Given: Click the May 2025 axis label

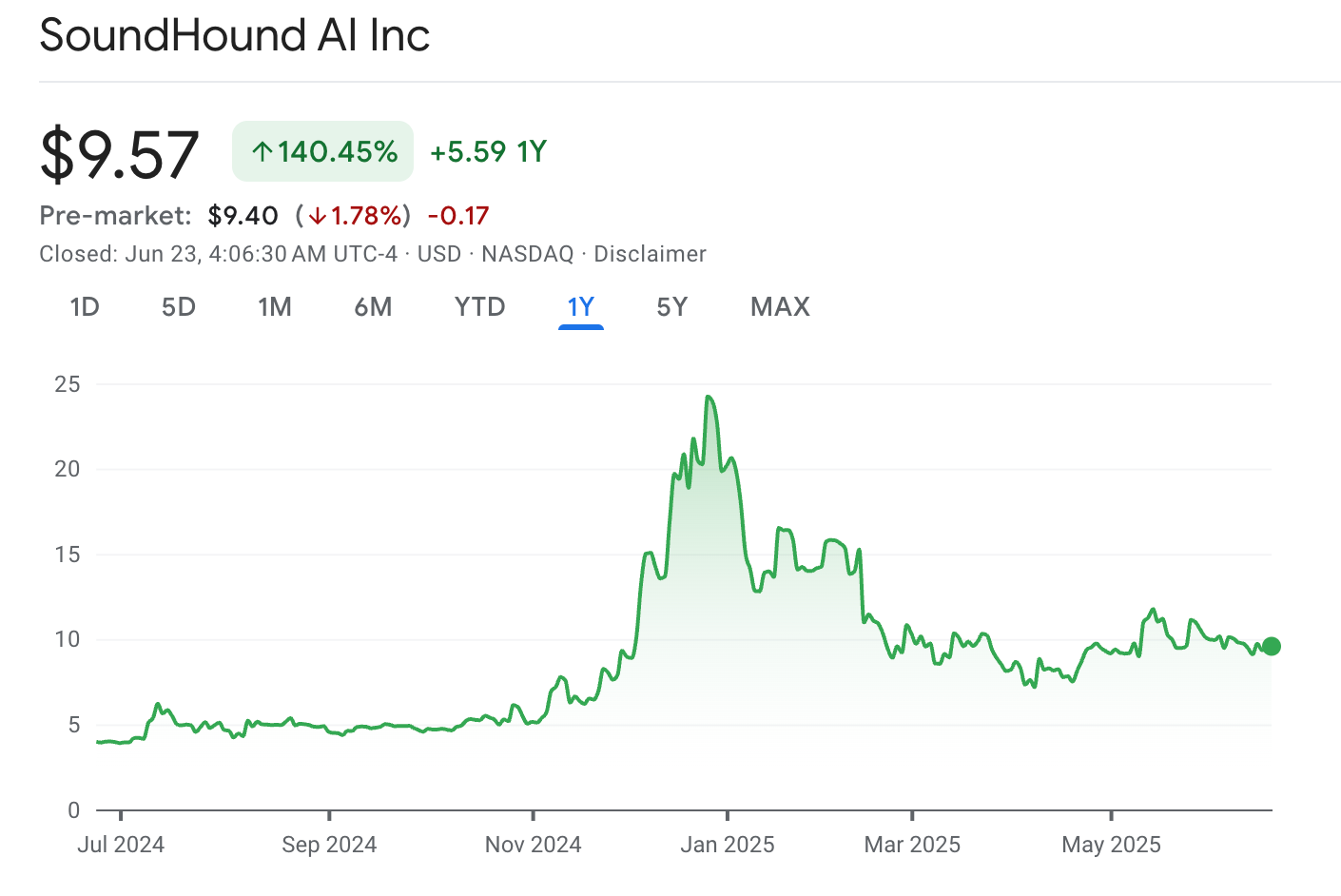Looking at the screenshot, I should click(1111, 845).
